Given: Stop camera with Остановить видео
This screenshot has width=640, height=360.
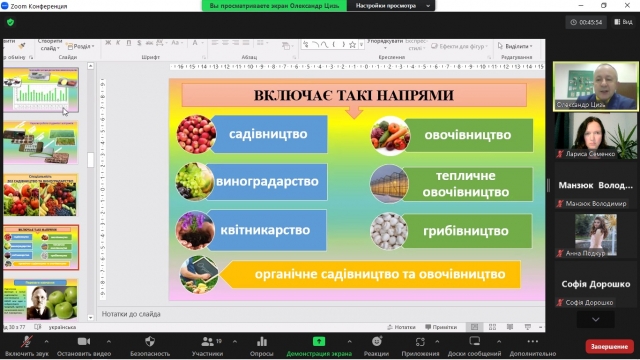Looking at the screenshot, I should 84,346.
